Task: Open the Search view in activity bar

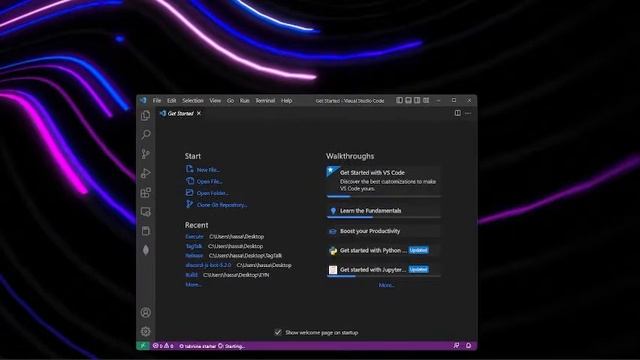Action: click(146, 135)
